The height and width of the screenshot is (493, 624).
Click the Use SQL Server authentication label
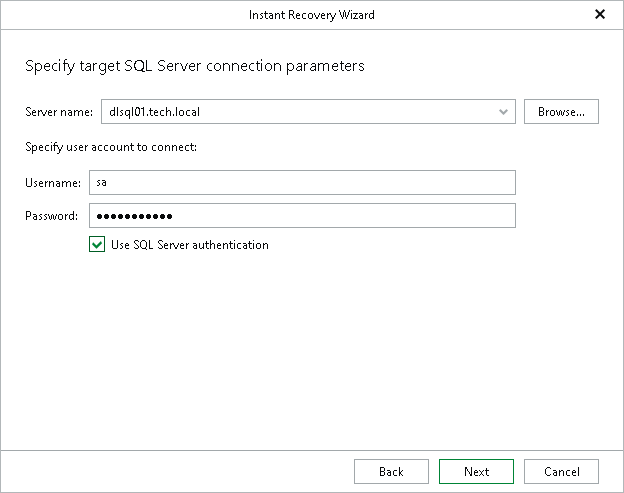[190, 245]
